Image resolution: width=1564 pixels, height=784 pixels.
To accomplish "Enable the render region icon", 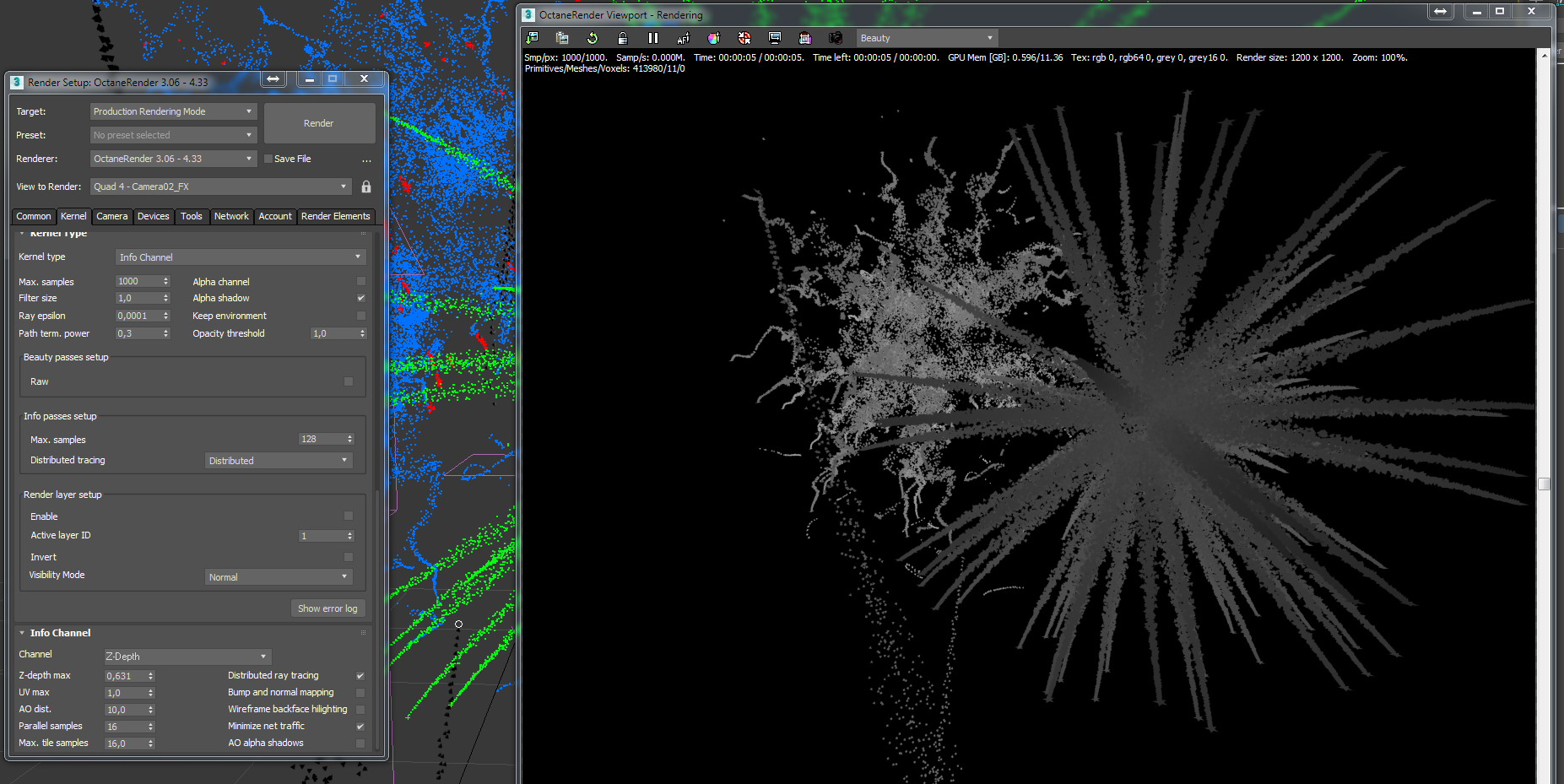I will click(805, 38).
